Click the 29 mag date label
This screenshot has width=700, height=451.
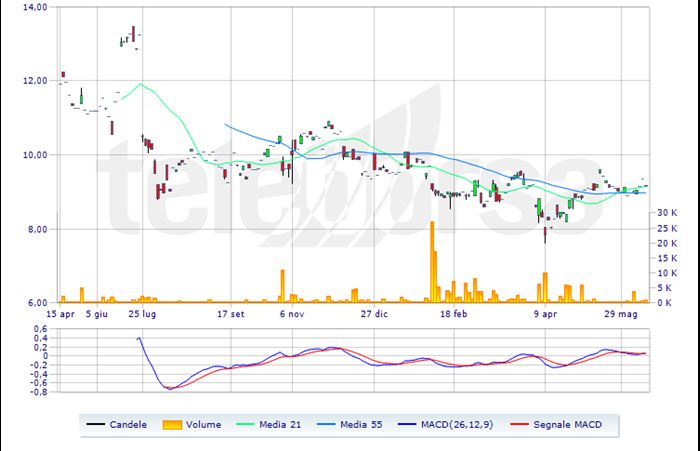621,314
